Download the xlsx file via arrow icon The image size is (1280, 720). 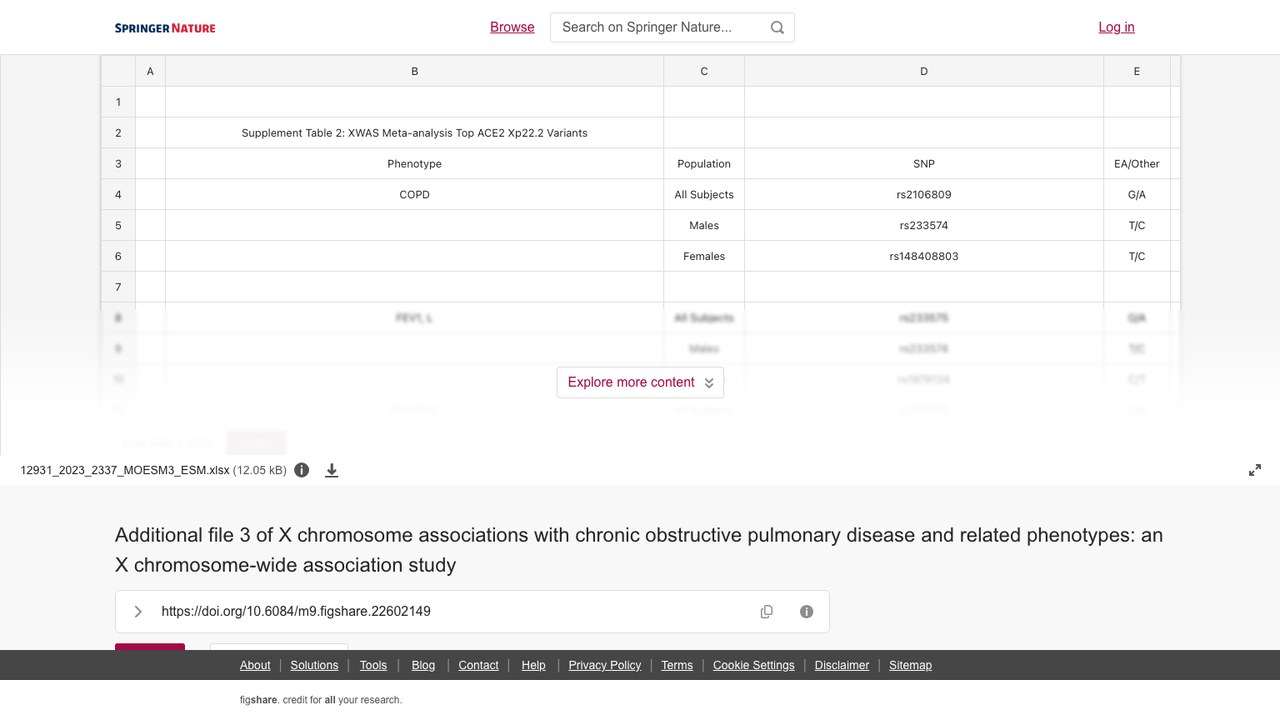coord(332,470)
